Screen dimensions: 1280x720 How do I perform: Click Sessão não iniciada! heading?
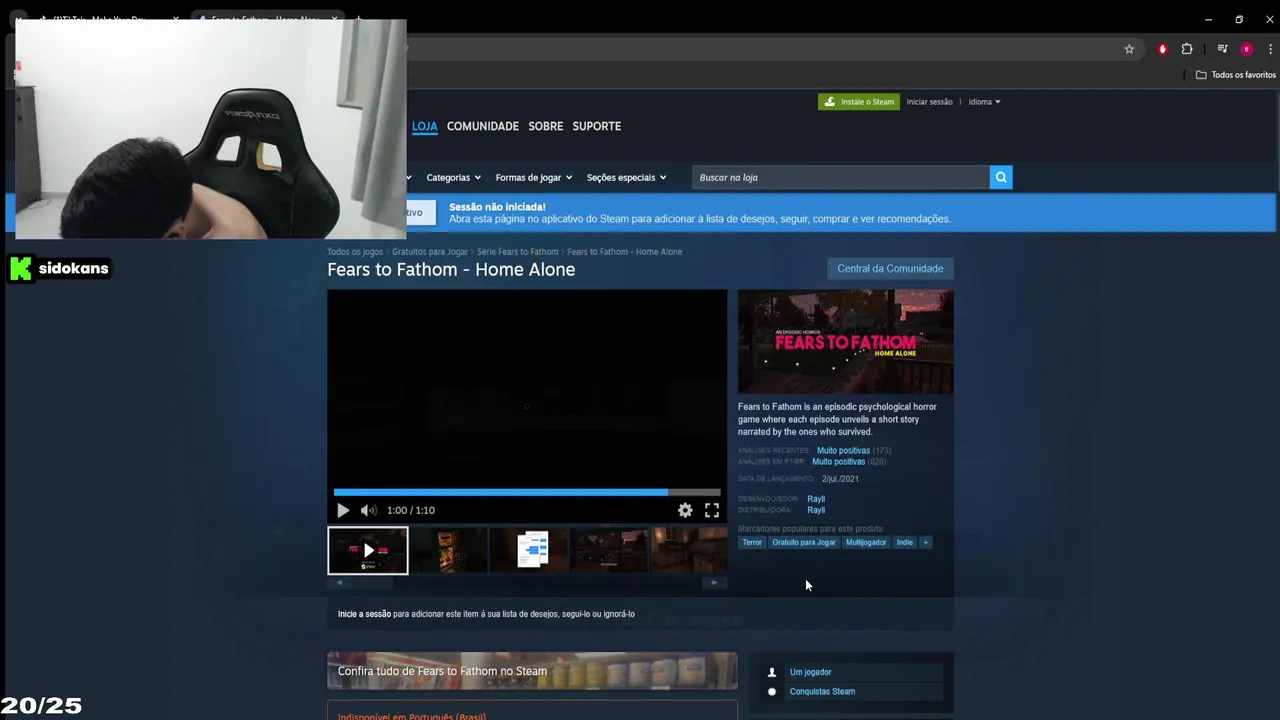click(497, 207)
